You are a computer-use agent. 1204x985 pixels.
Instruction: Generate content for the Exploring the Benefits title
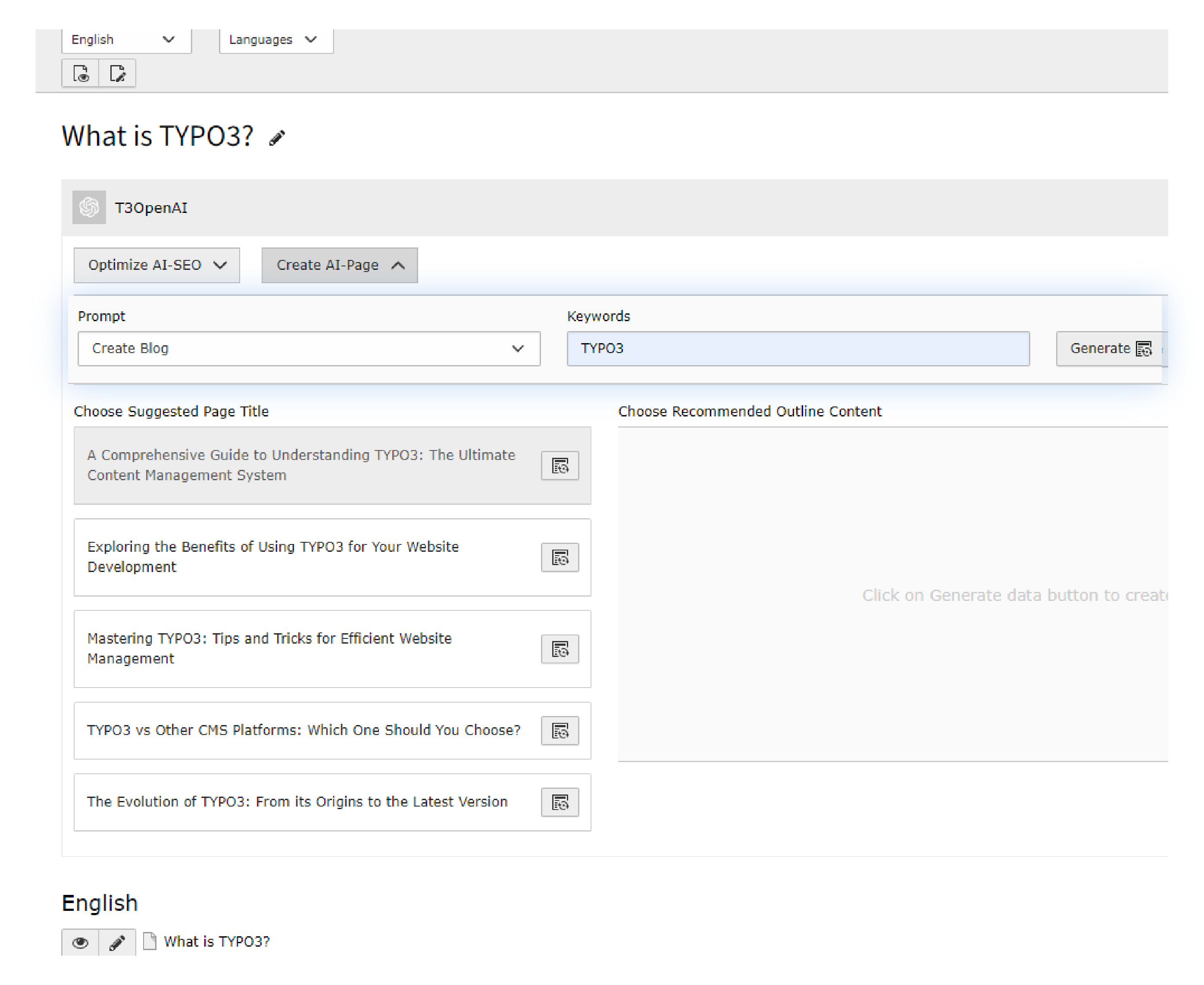[560, 558]
